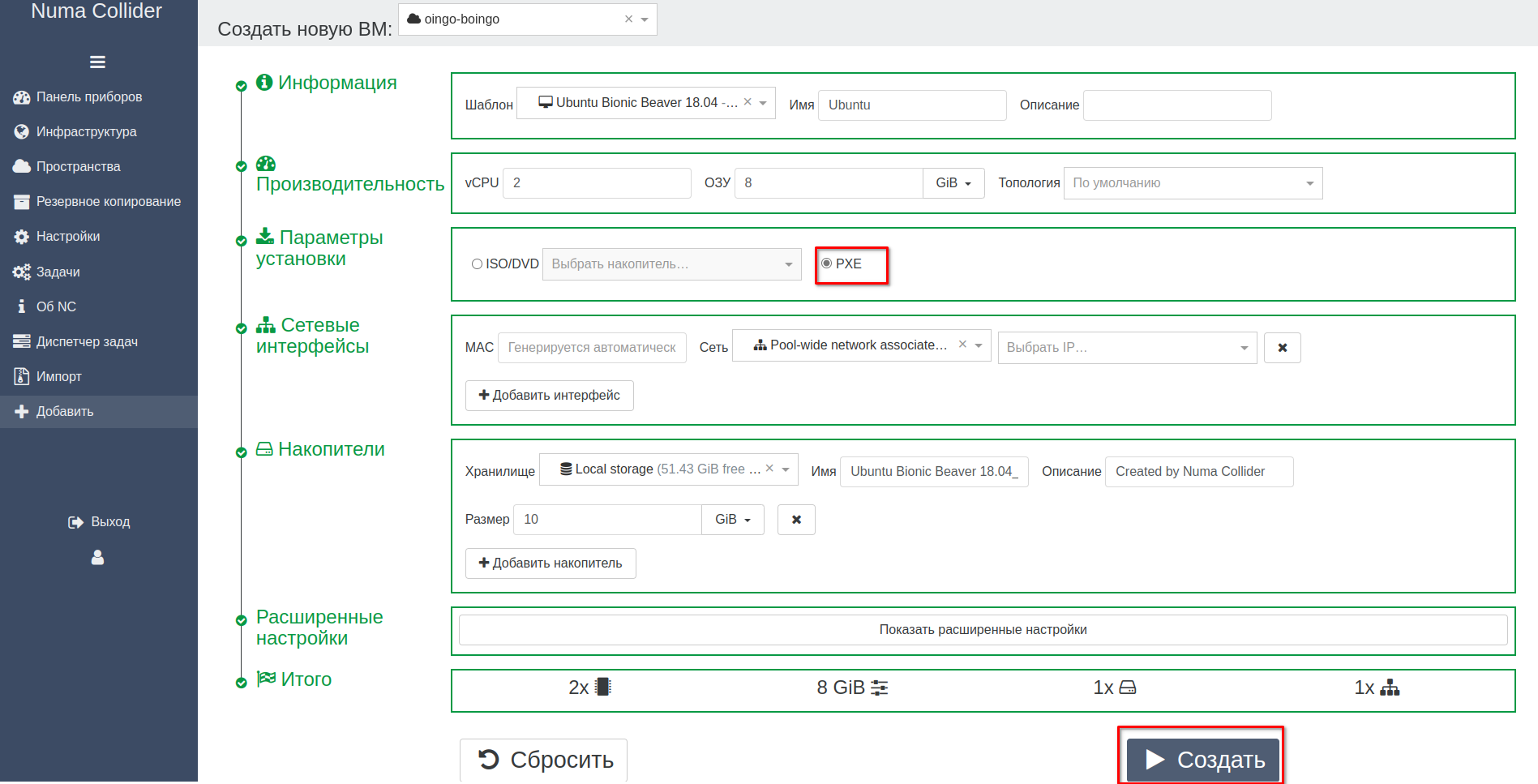Click the MAC address field

(x=592, y=348)
